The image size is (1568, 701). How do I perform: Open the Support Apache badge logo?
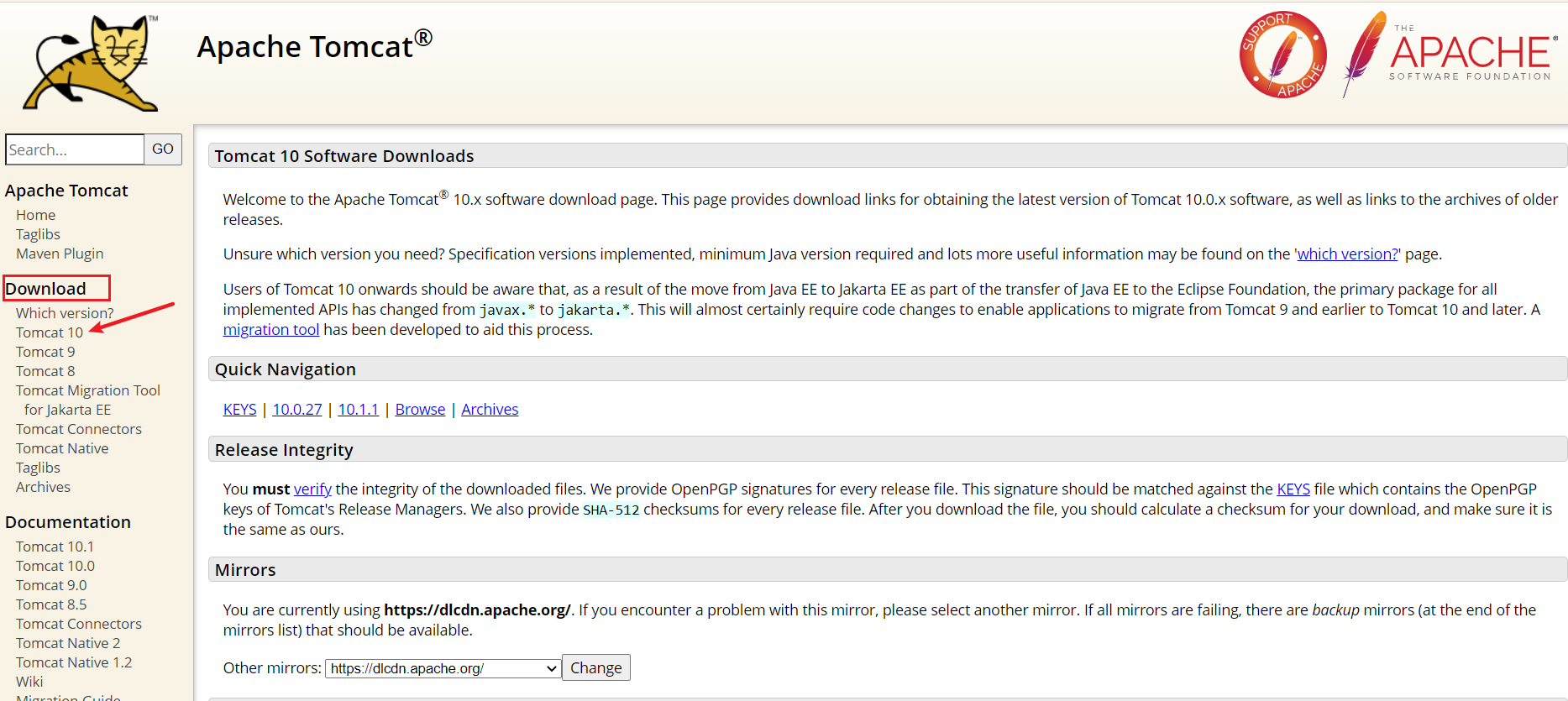(x=1282, y=55)
